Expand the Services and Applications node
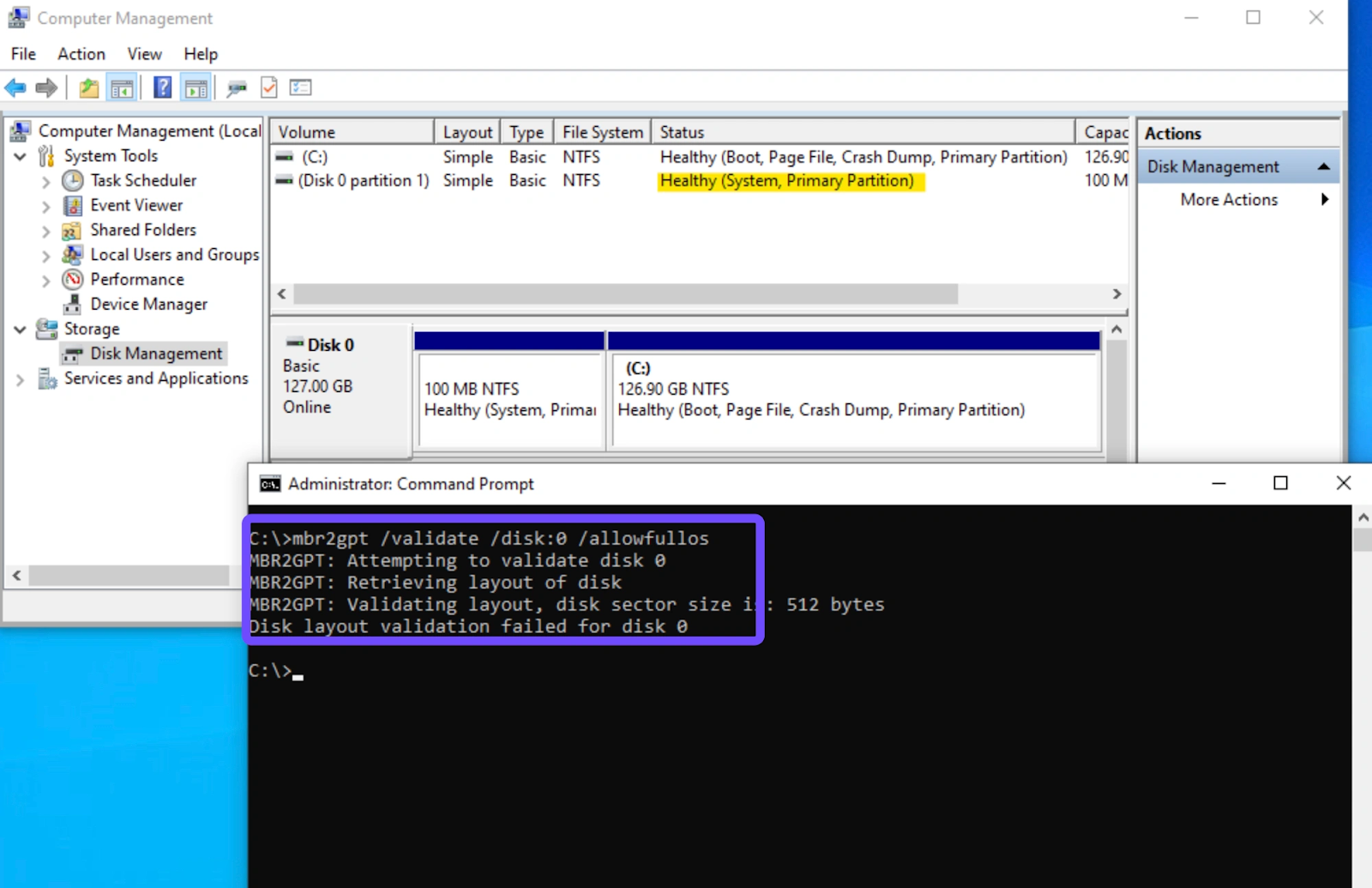The width and height of the screenshot is (1372, 888). 21,379
